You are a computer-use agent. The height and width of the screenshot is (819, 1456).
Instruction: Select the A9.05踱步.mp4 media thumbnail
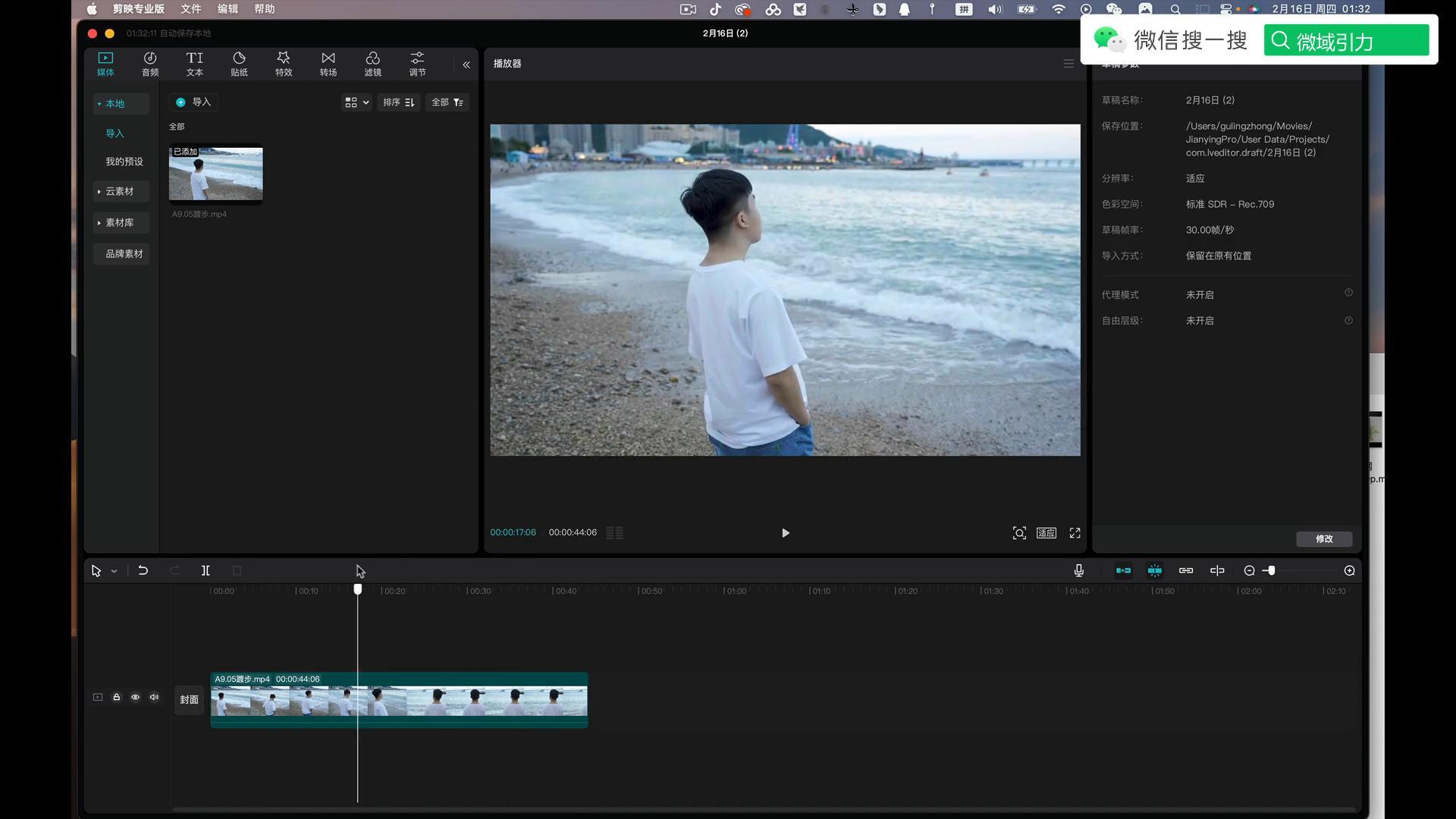pos(216,174)
